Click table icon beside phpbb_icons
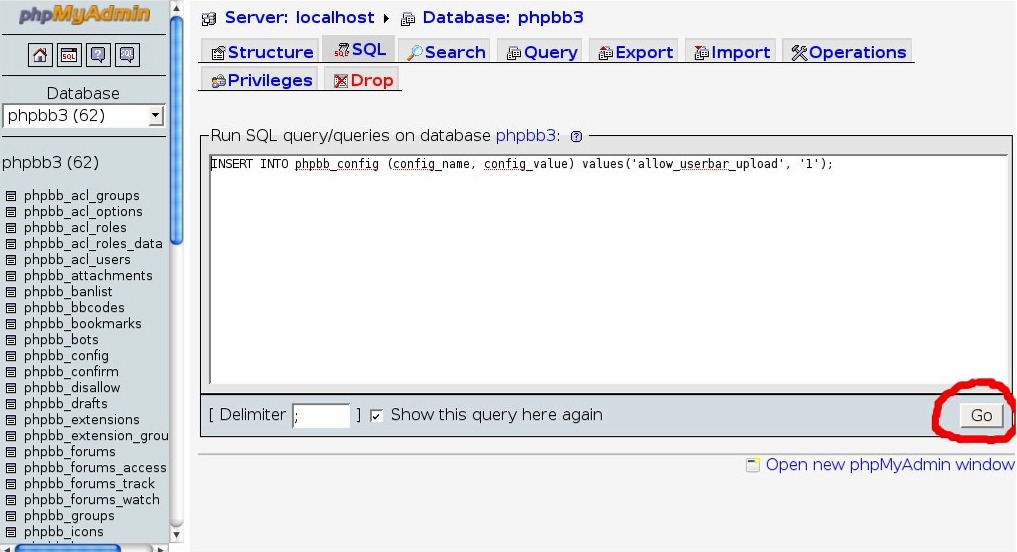Screen dimensions: 1017x552 [11, 532]
